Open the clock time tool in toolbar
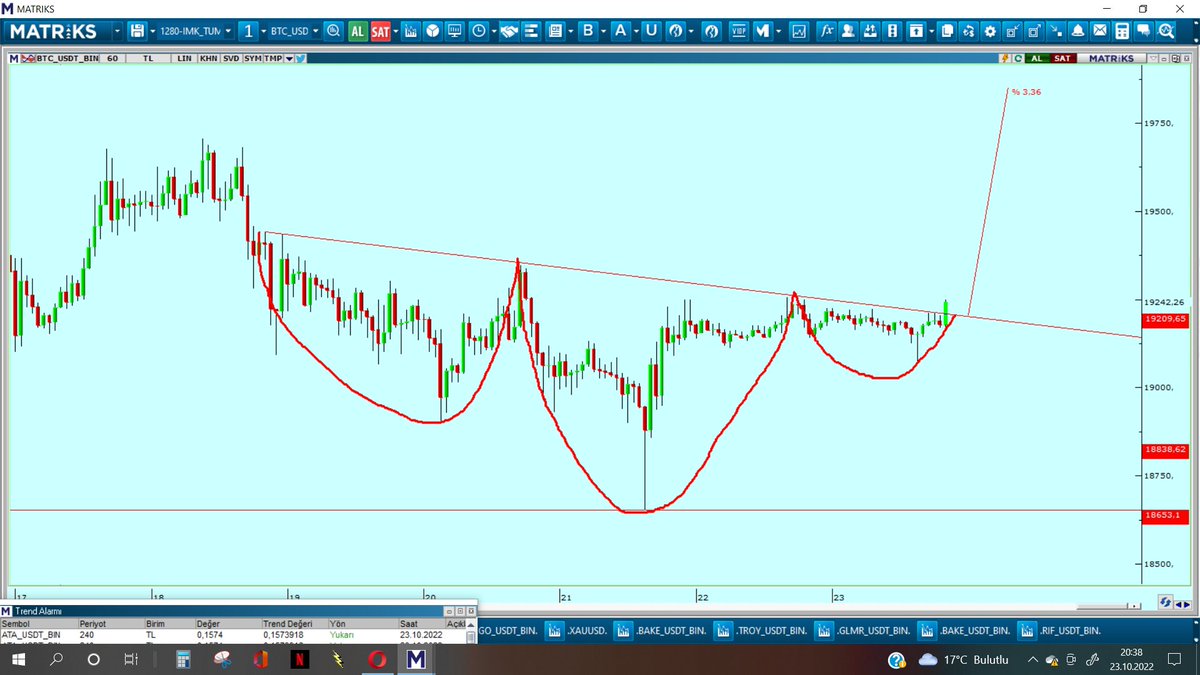This screenshot has height=675, width=1200. click(481, 31)
